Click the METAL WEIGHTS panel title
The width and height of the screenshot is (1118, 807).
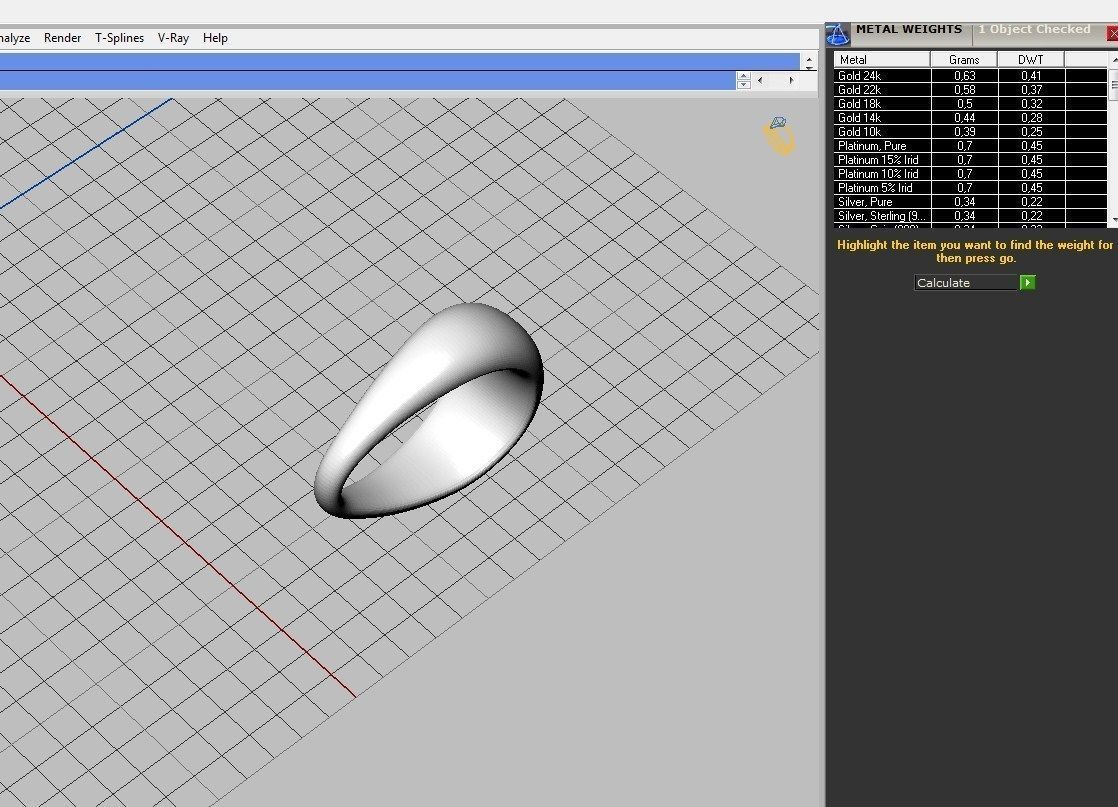pyautogui.click(x=908, y=29)
